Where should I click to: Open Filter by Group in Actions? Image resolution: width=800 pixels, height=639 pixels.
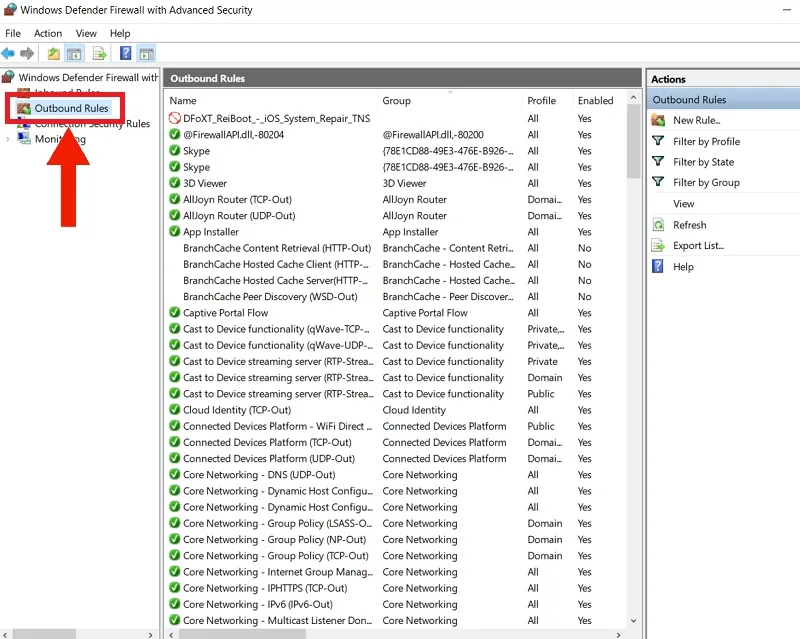point(706,182)
